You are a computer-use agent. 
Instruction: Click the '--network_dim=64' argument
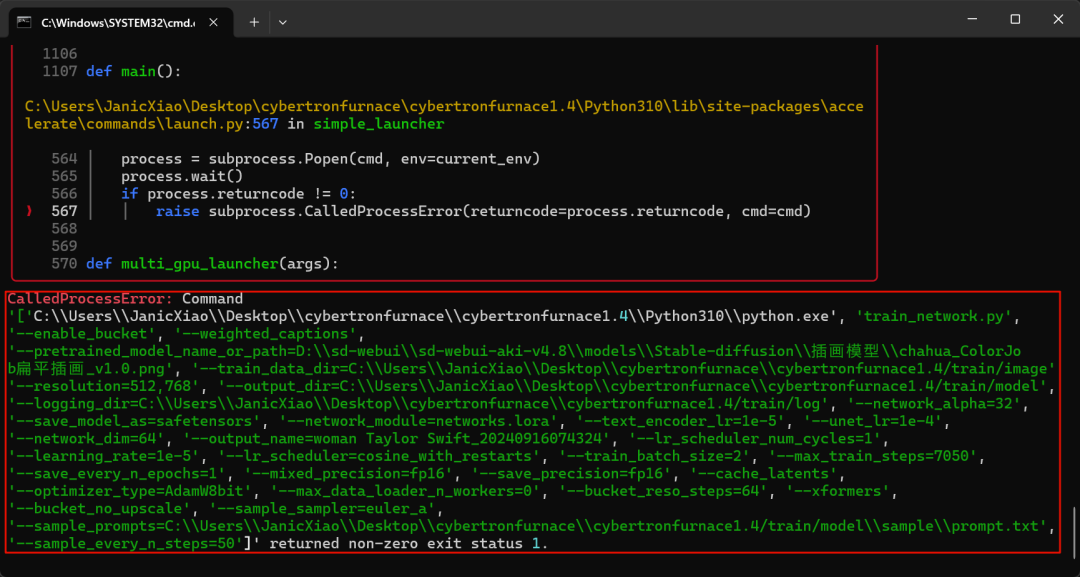coord(86,439)
